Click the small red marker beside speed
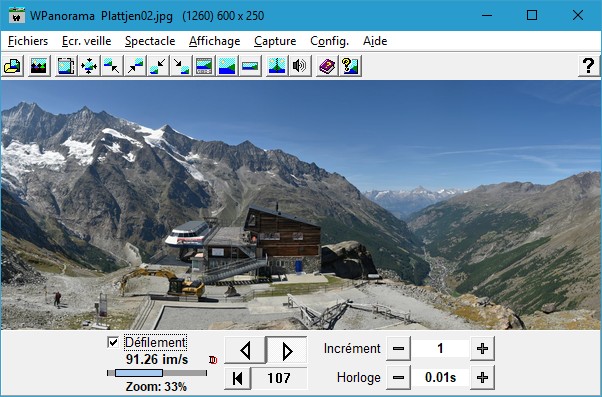This screenshot has width=602, height=397. coord(213,360)
